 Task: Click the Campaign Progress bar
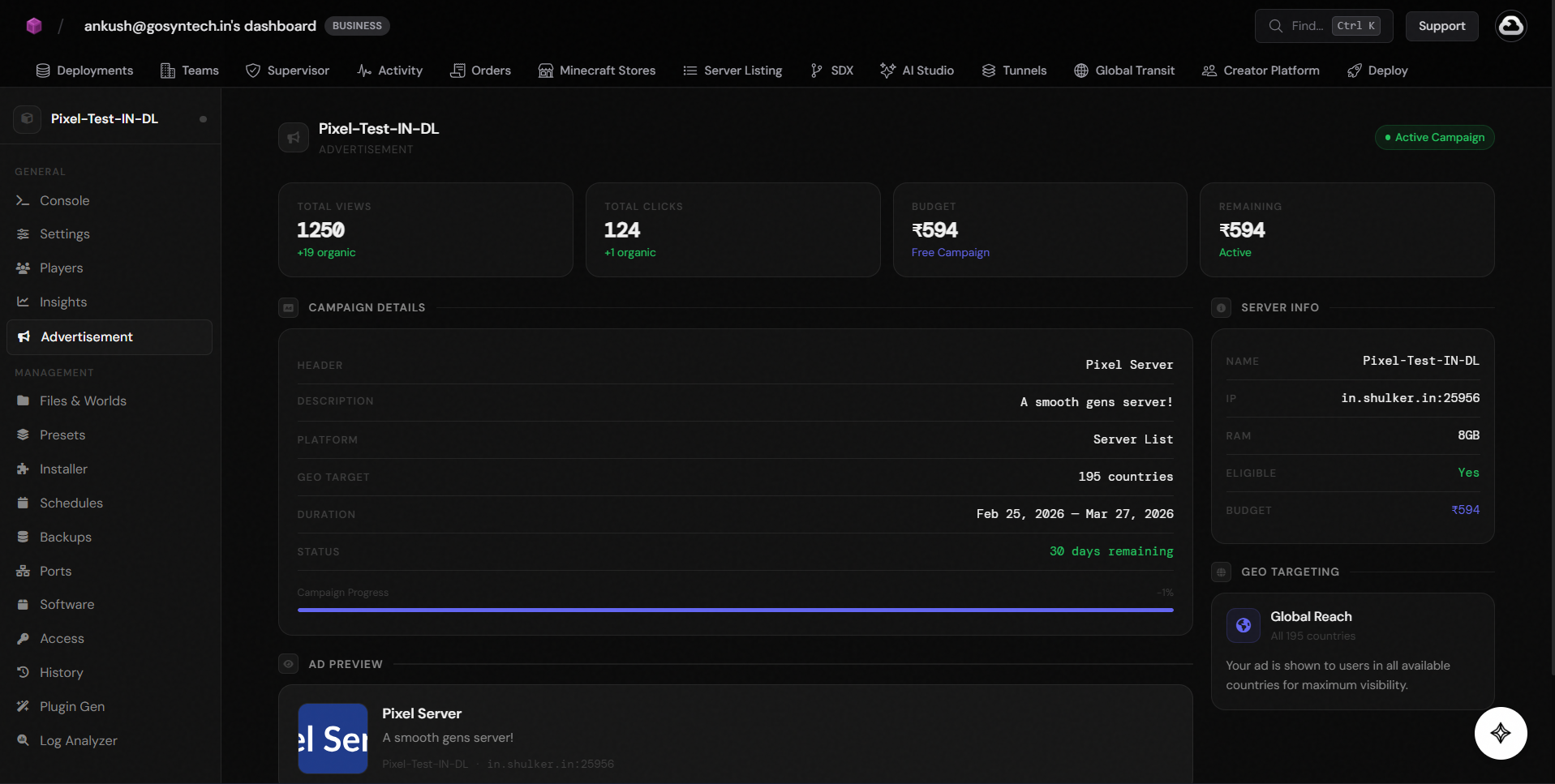pos(735,610)
